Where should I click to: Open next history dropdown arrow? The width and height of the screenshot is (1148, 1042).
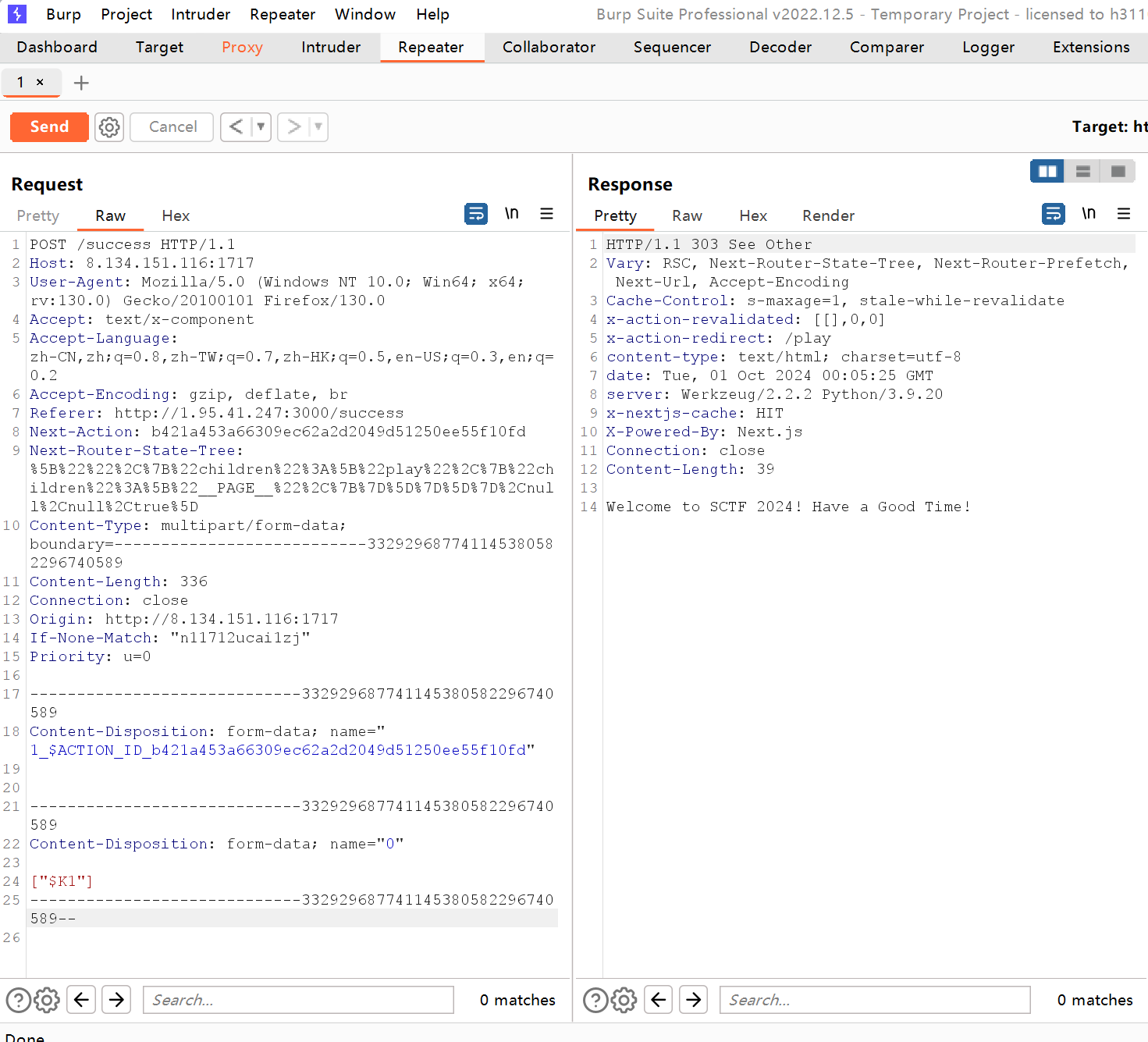tap(318, 127)
